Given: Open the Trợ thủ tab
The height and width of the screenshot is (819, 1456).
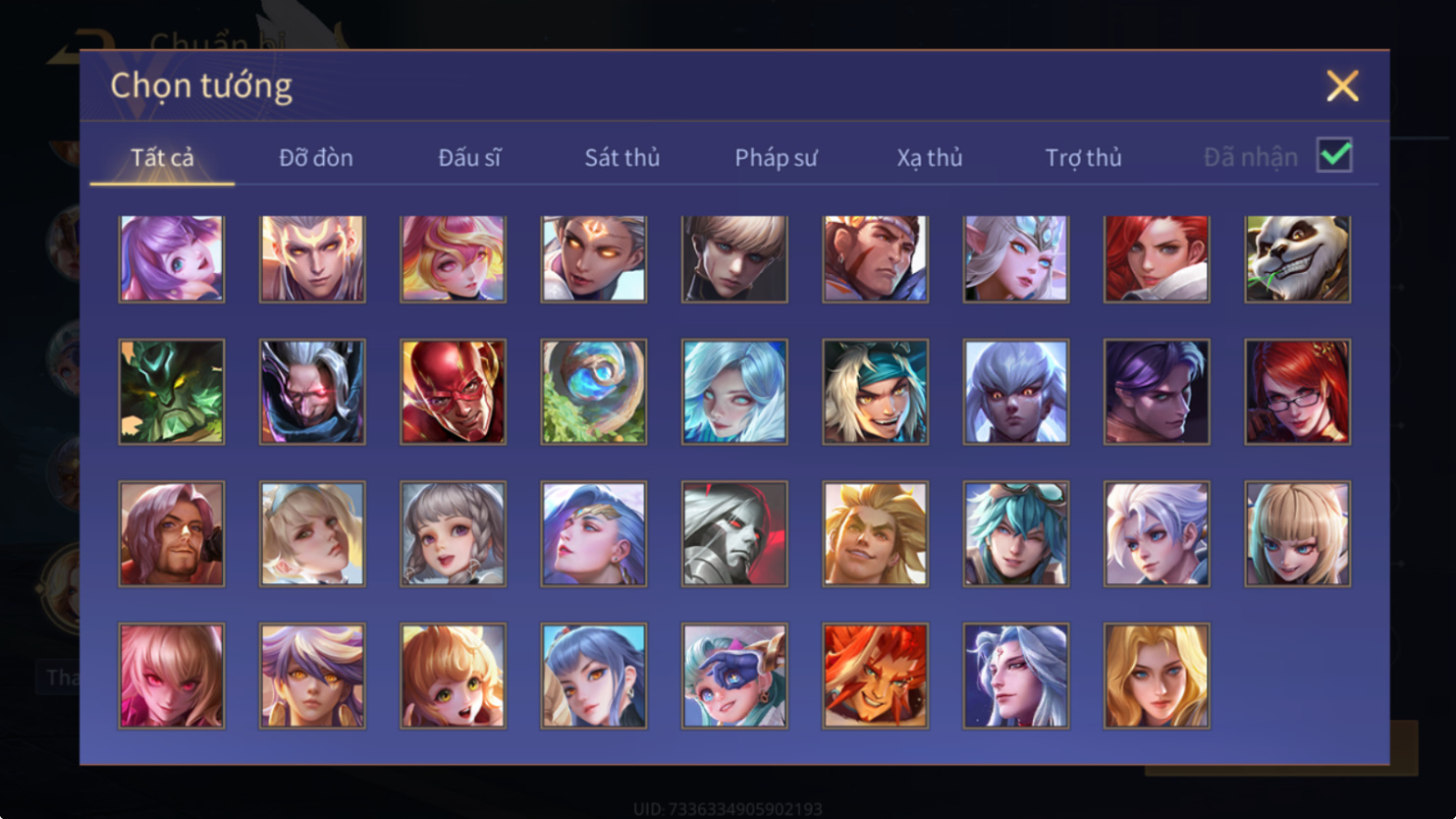Looking at the screenshot, I should tap(1083, 157).
